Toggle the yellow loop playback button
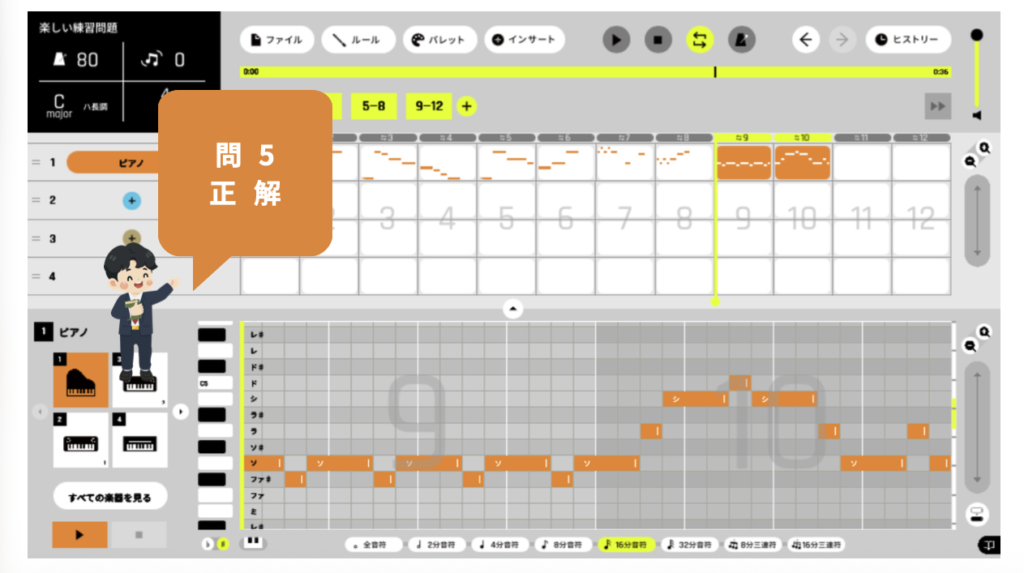 click(699, 40)
